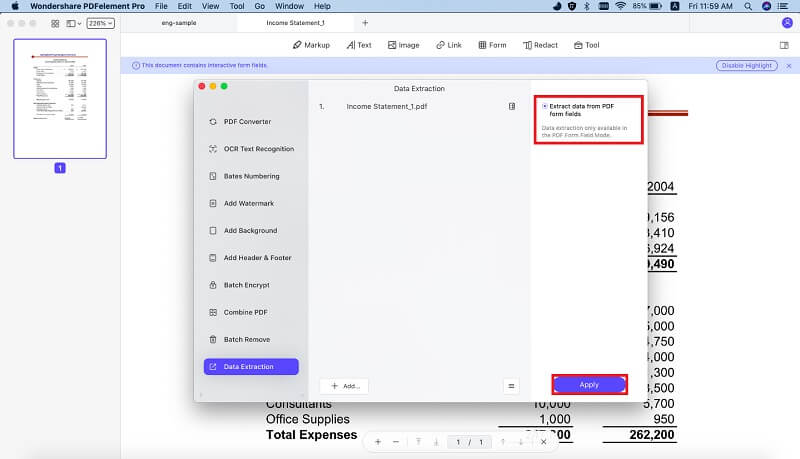Switch to the eng-sample tab

tap(179, 23)
